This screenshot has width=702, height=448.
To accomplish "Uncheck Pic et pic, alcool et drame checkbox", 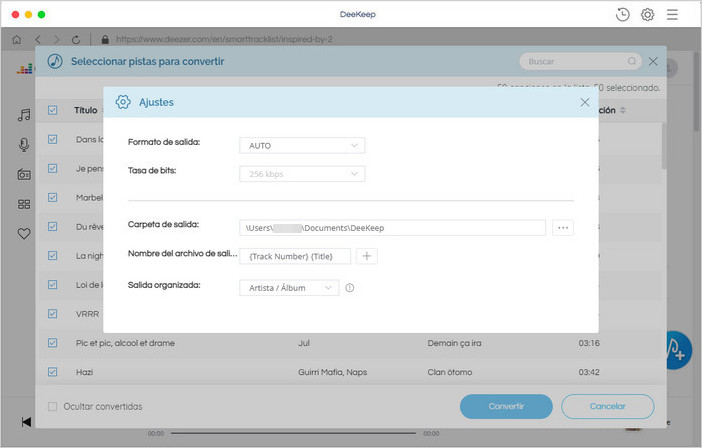I will click(52, 343).
